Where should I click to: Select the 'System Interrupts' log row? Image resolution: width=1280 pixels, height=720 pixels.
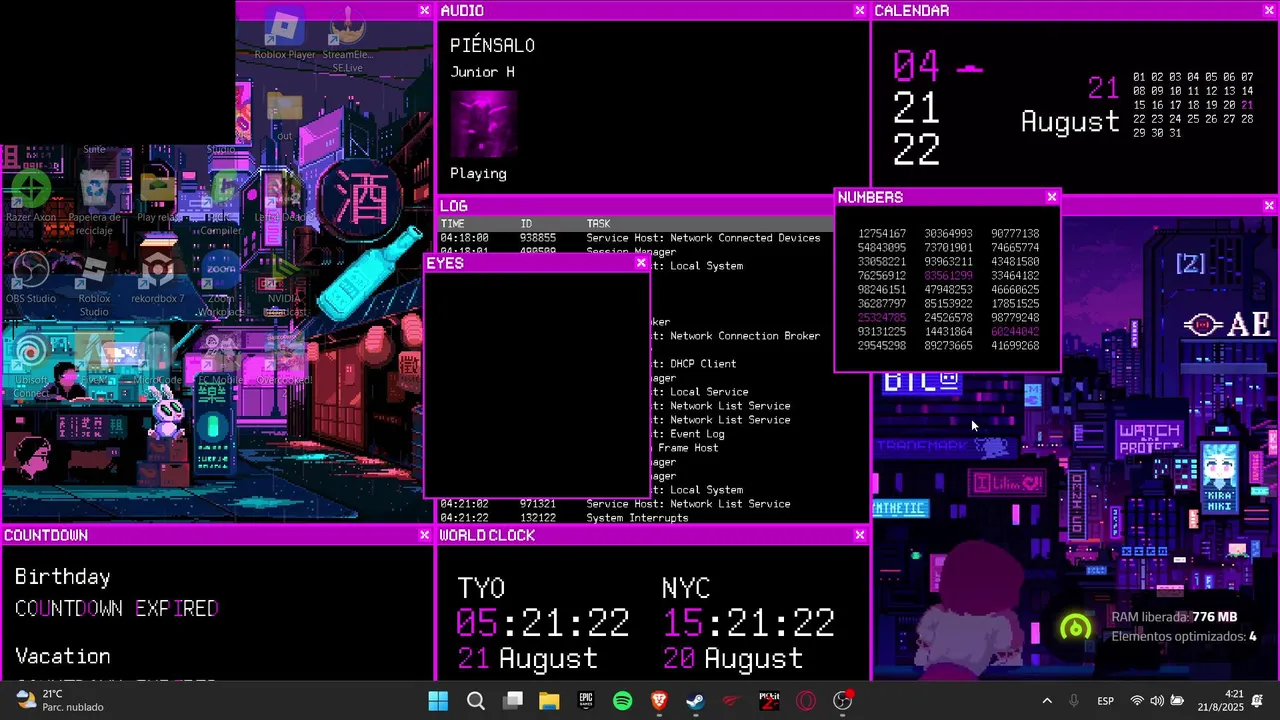[x=654, y=518]
